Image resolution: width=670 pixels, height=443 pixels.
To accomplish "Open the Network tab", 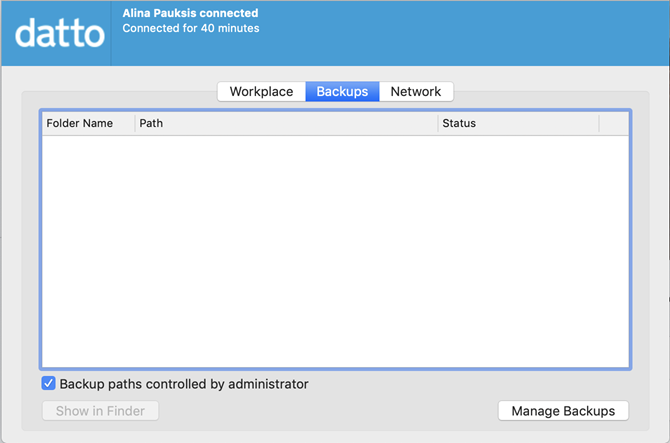I will pyautogui.click(x=416, y=91).
